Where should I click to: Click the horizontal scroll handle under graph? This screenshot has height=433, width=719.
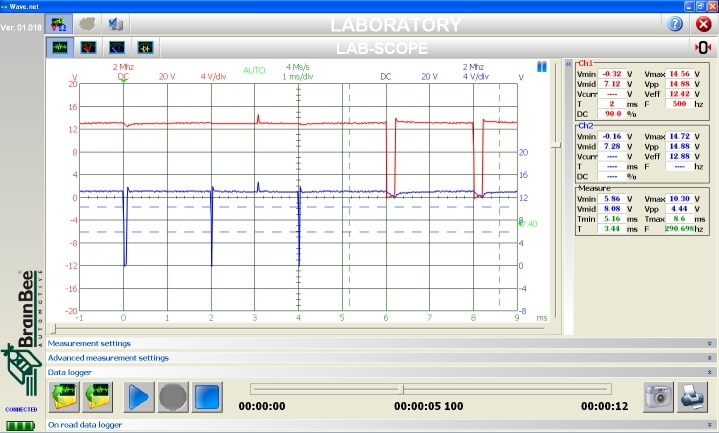point(53,328)
